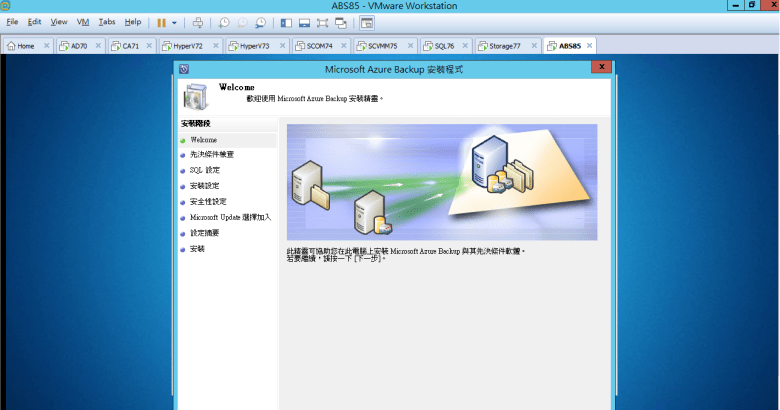Toggle the thumbnail bar view icon

[304, 22]
